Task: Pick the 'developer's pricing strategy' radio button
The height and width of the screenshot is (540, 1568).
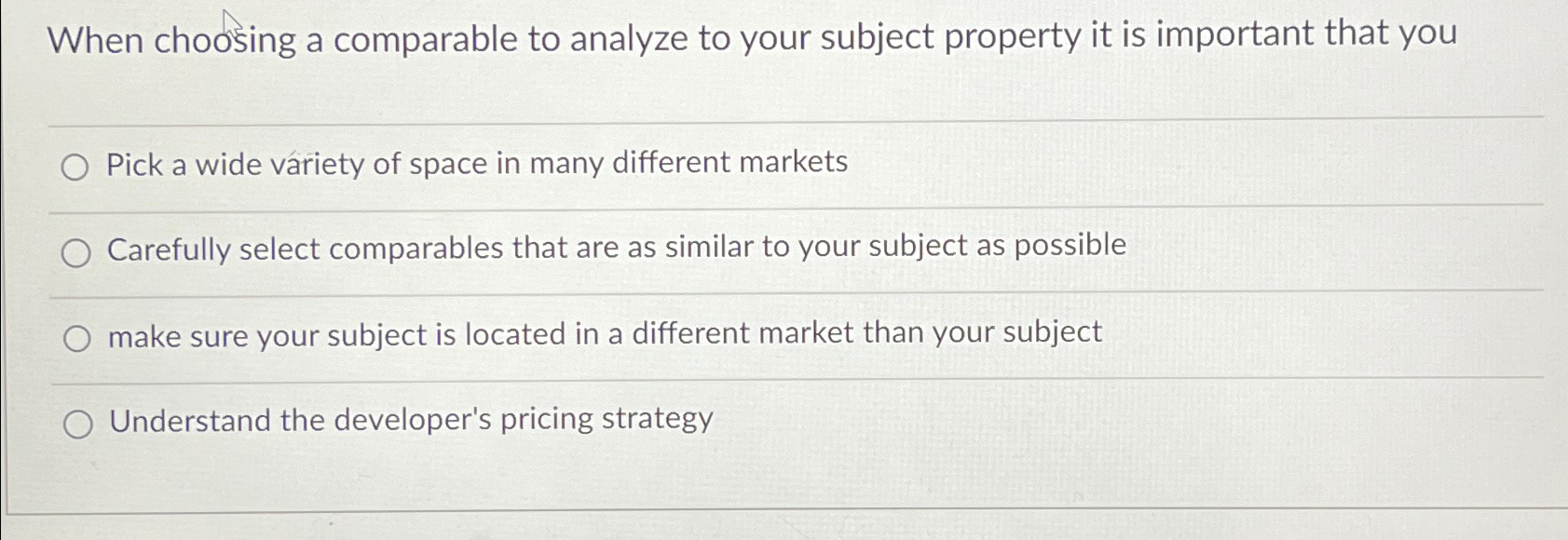Action: point(78,424)
